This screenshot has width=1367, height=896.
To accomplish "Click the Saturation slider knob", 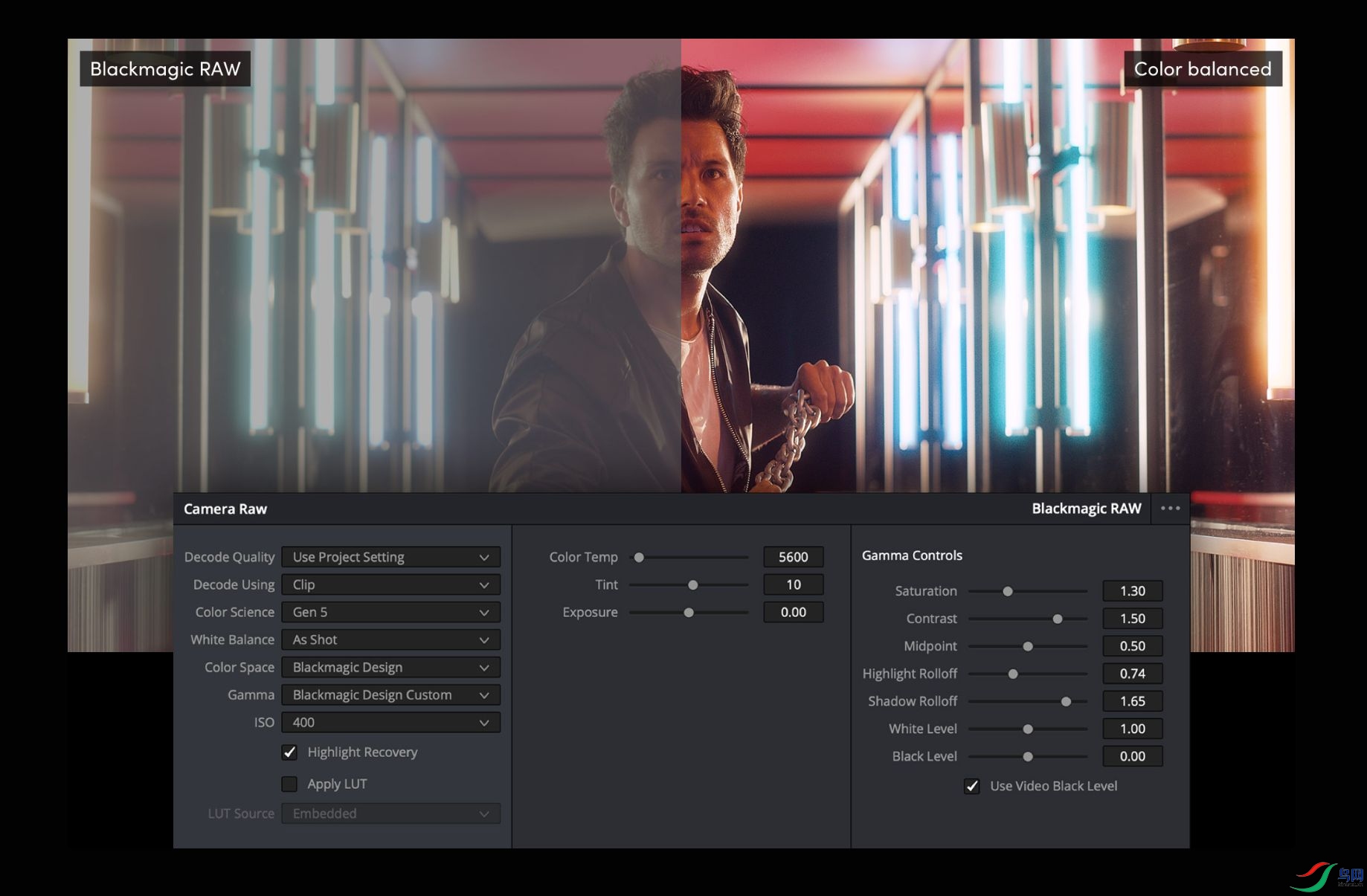I will point(1008,591).
